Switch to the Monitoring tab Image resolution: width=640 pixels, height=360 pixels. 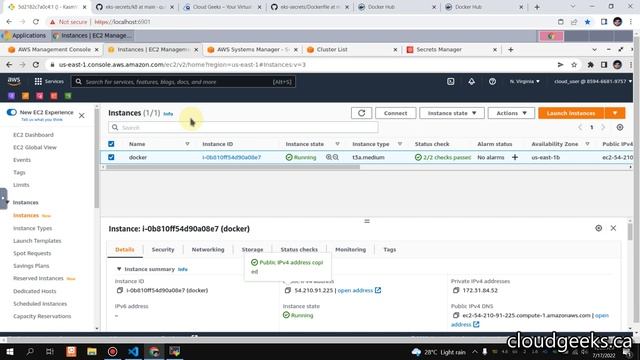click(350, 249)
